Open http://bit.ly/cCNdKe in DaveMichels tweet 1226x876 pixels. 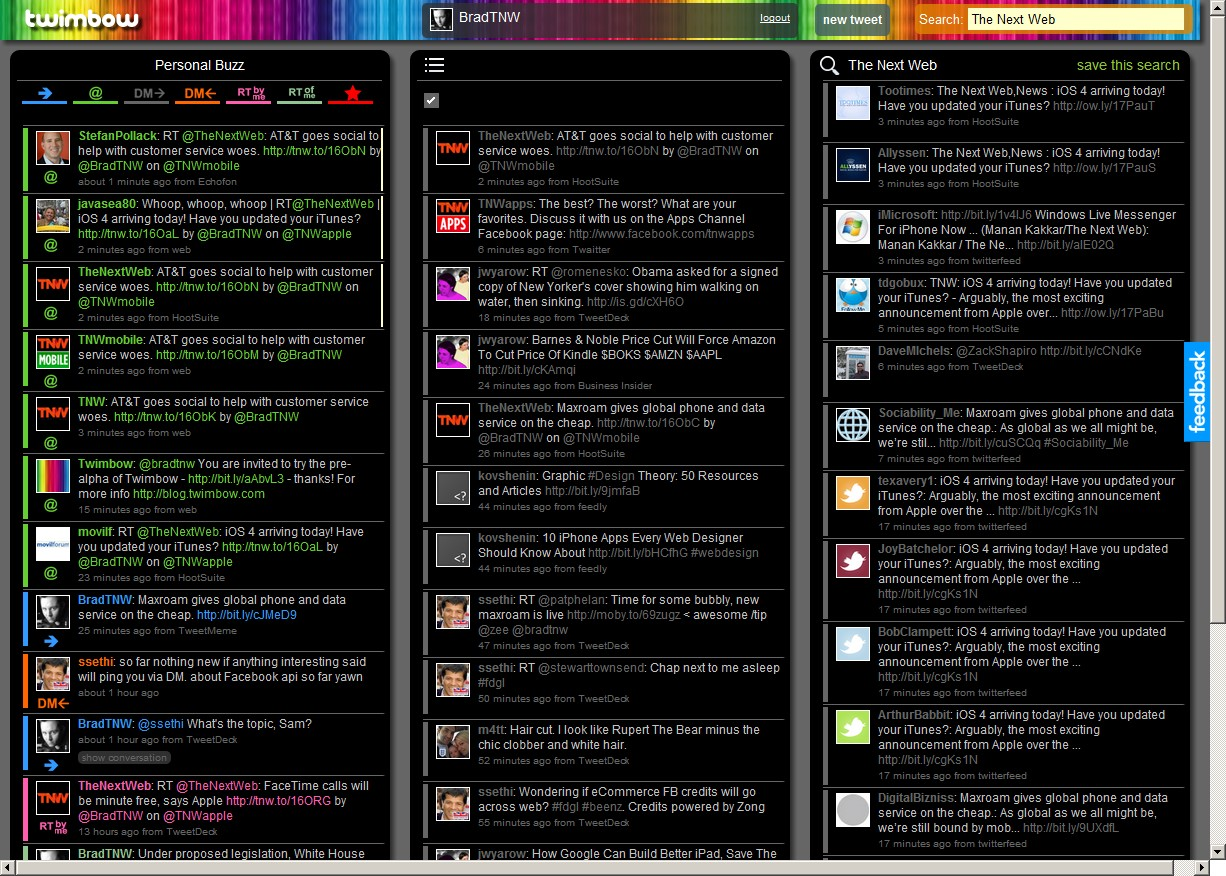click(1090, 351)
